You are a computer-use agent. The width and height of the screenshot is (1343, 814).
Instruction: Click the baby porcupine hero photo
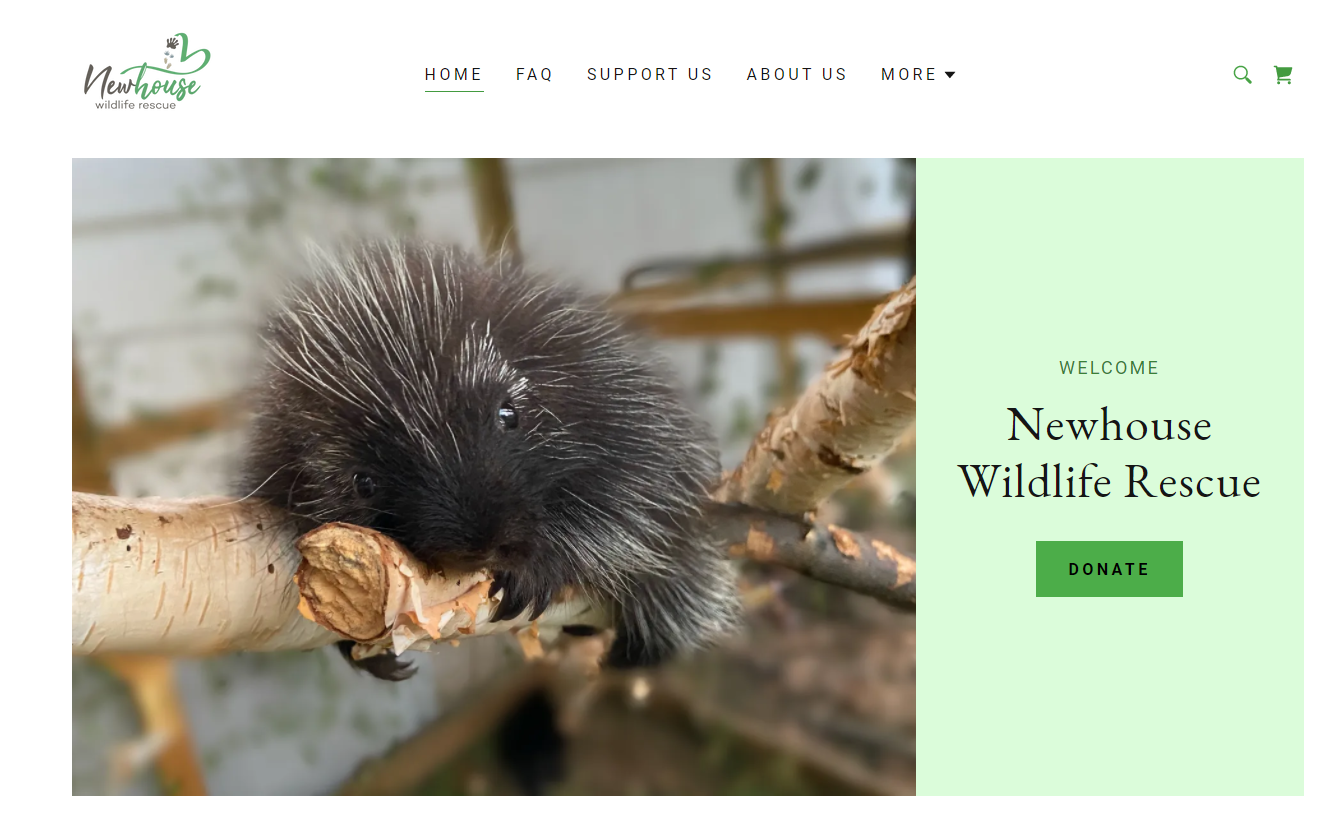tap(494, 477)
